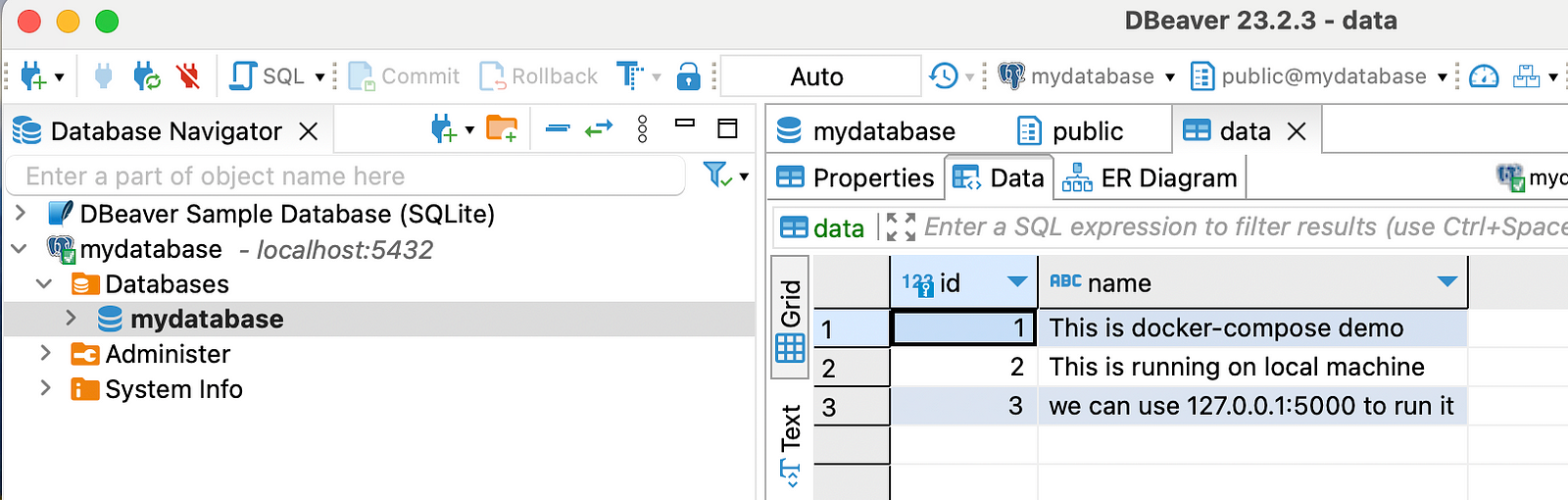Open the id column filter dropdown
This screenshot has width=1568, height=500.
click(1017, 282)
